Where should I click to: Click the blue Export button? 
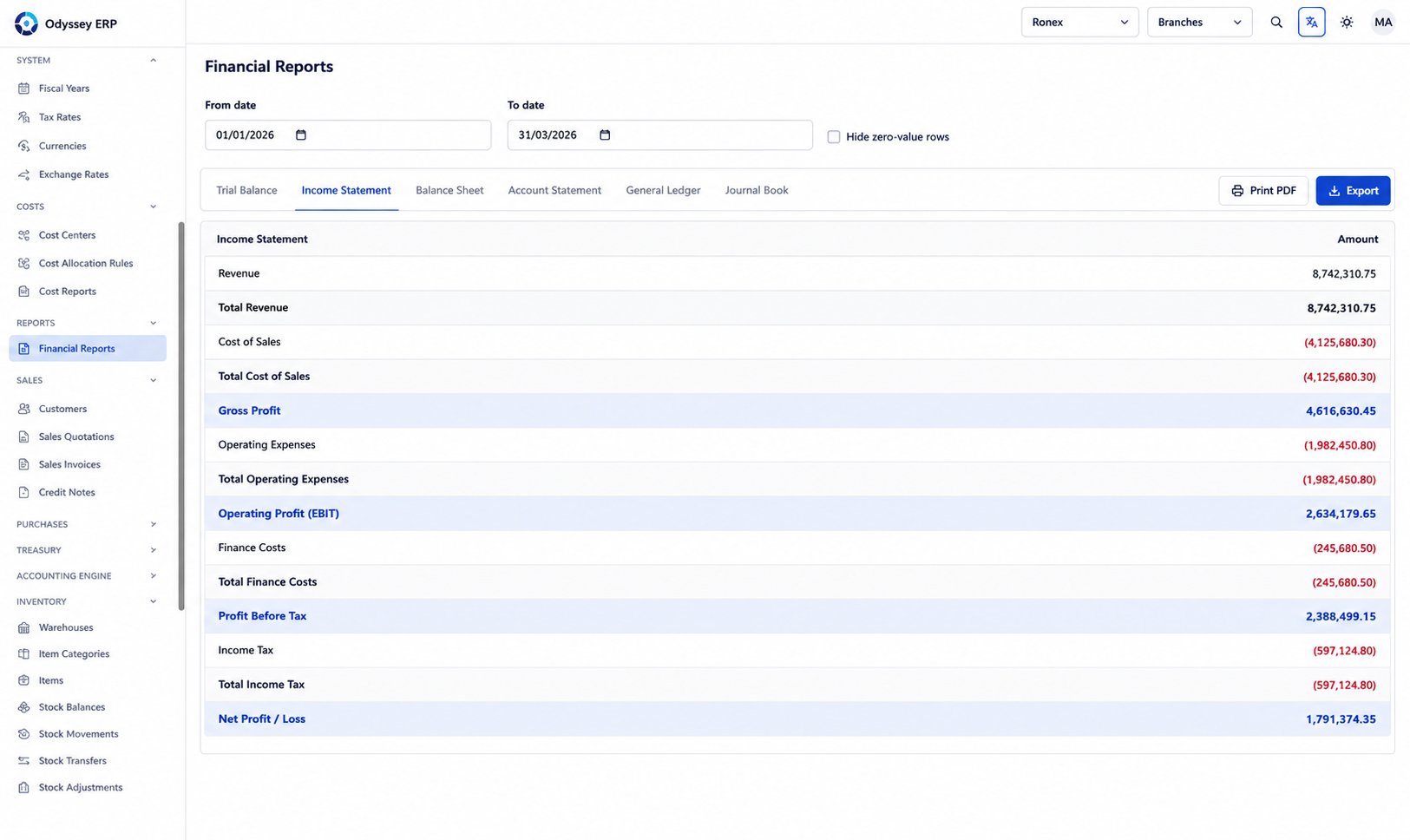point(1353,191)
